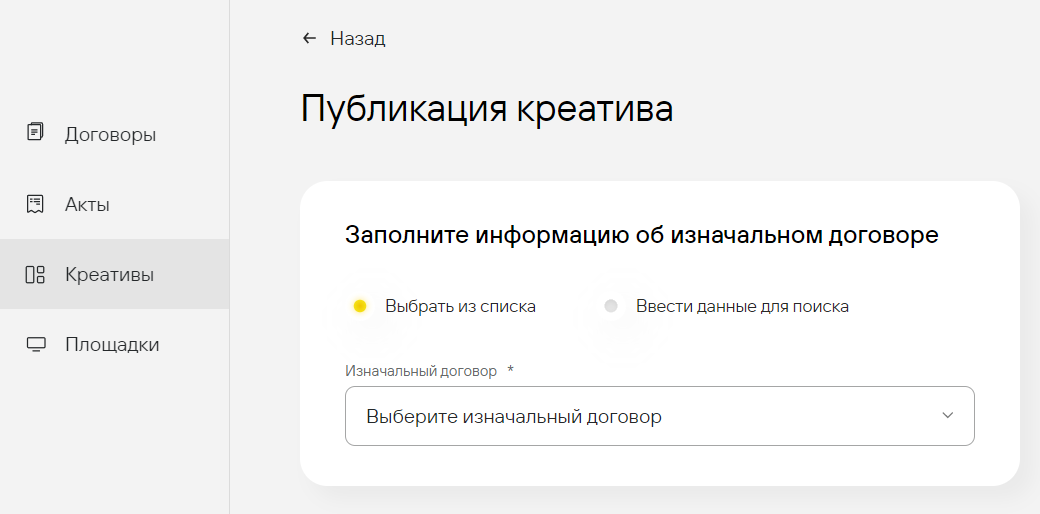
Task: Click the 'Публикация креатива' page heading
Action: (486, 109)
